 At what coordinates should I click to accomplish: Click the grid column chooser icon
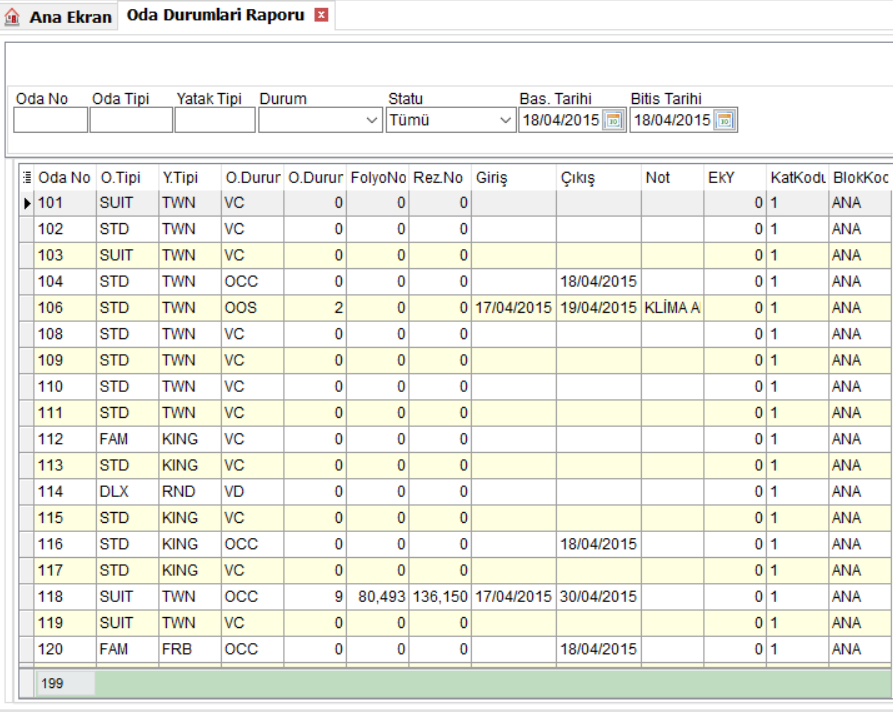point(26,177)
